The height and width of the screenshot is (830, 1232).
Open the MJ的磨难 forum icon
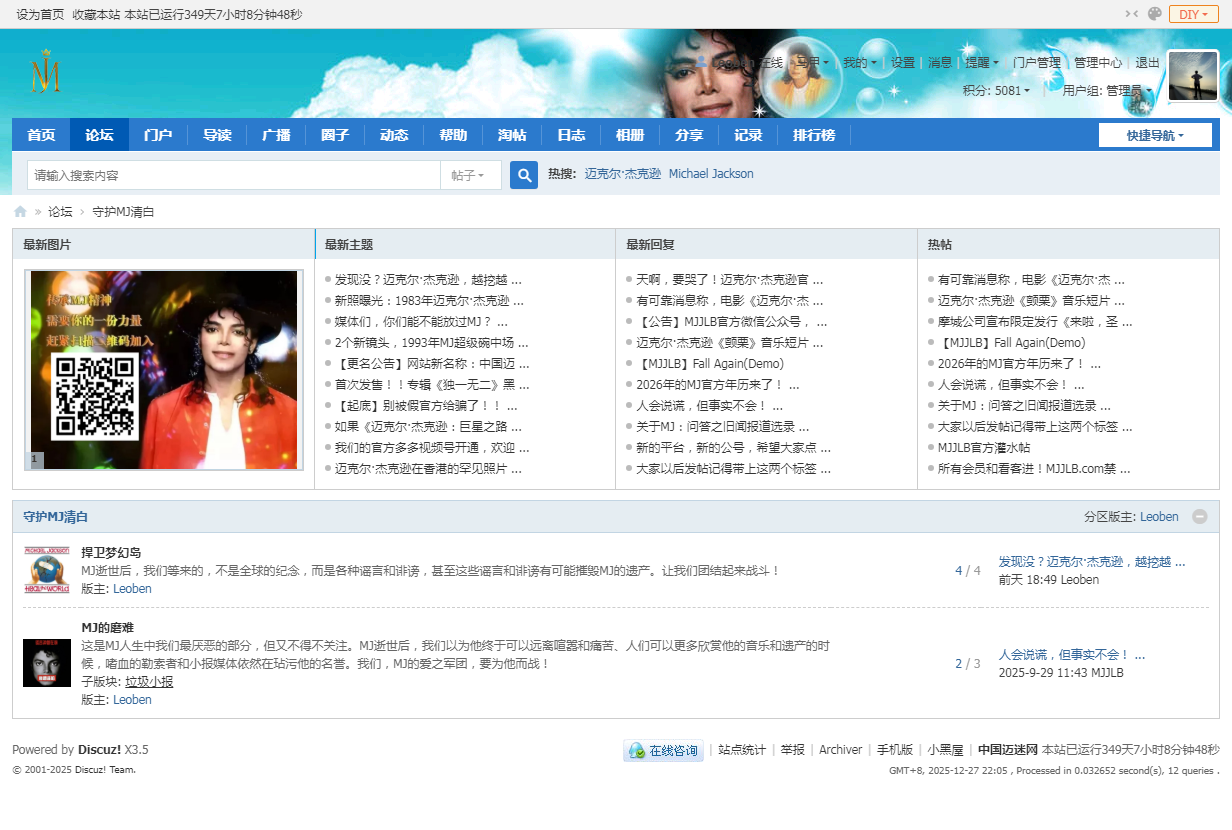pos(47,663)
